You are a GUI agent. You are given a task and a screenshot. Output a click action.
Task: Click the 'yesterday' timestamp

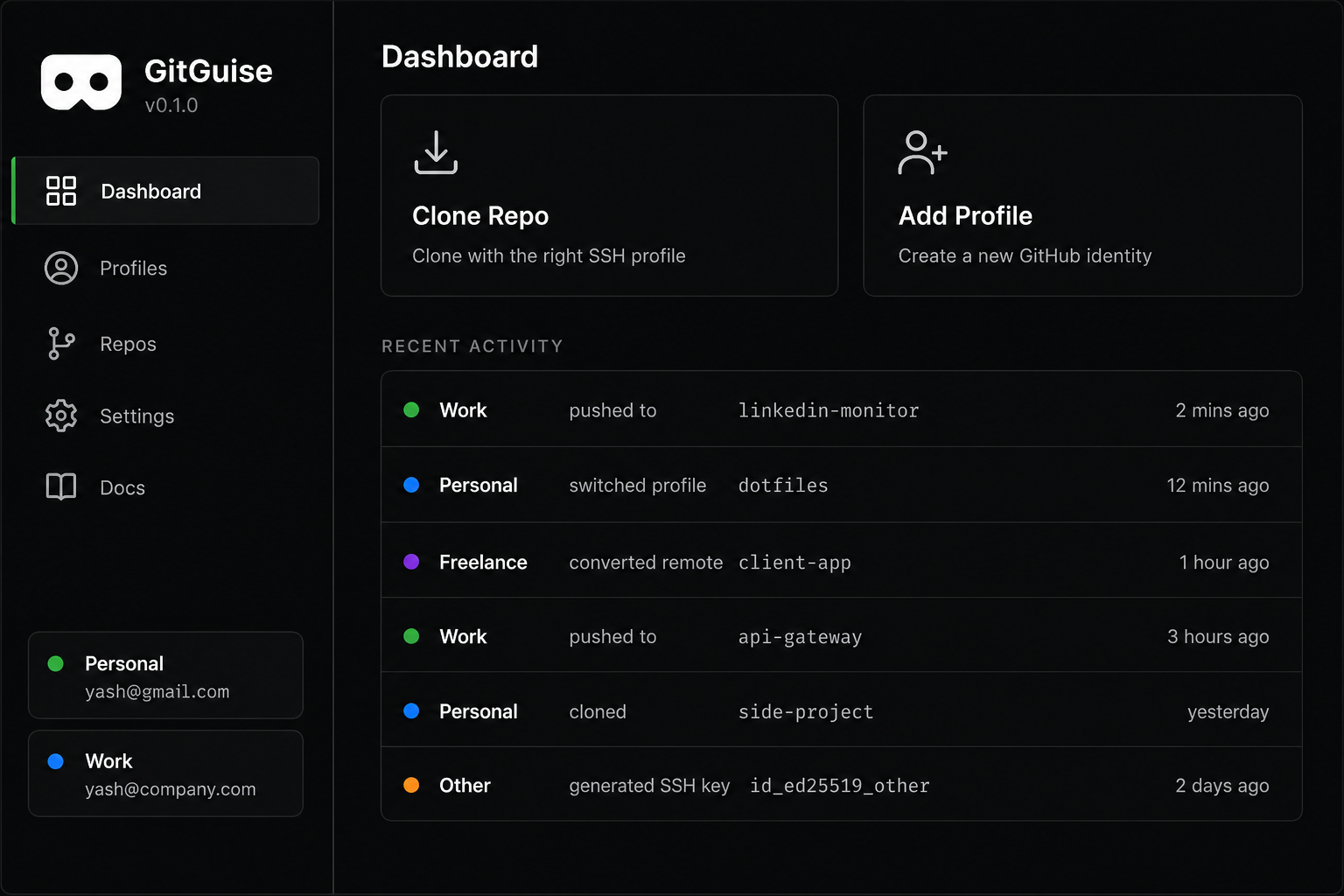(x=1228, y=712)
